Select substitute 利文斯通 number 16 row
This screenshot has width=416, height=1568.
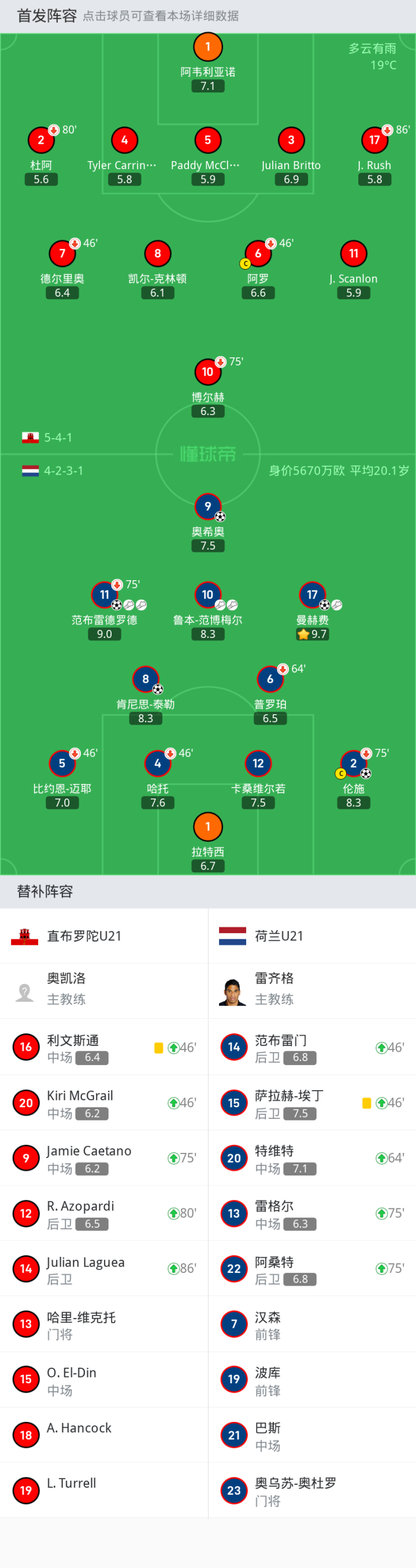(x=103, y=1047)
